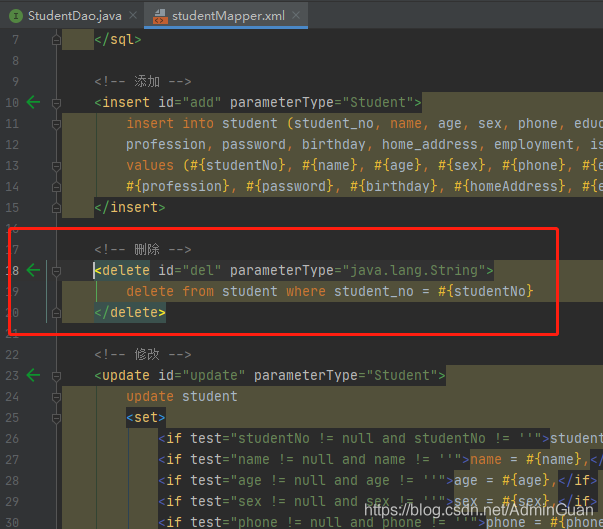Collapse the update block on line 23

click(56, 376)
